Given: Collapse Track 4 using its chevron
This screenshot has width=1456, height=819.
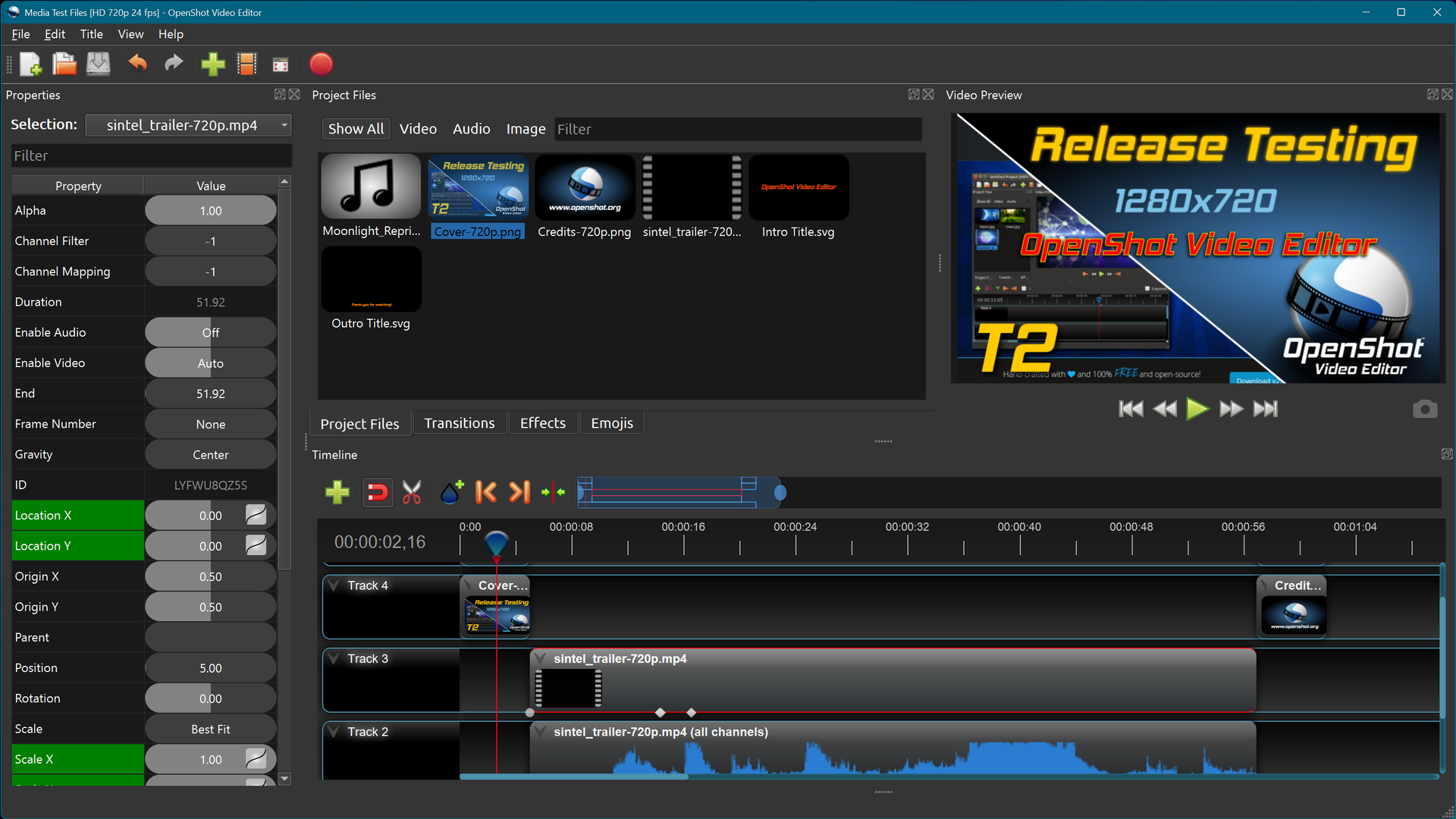Looking at the screenshot, I should tap(334, 584).
